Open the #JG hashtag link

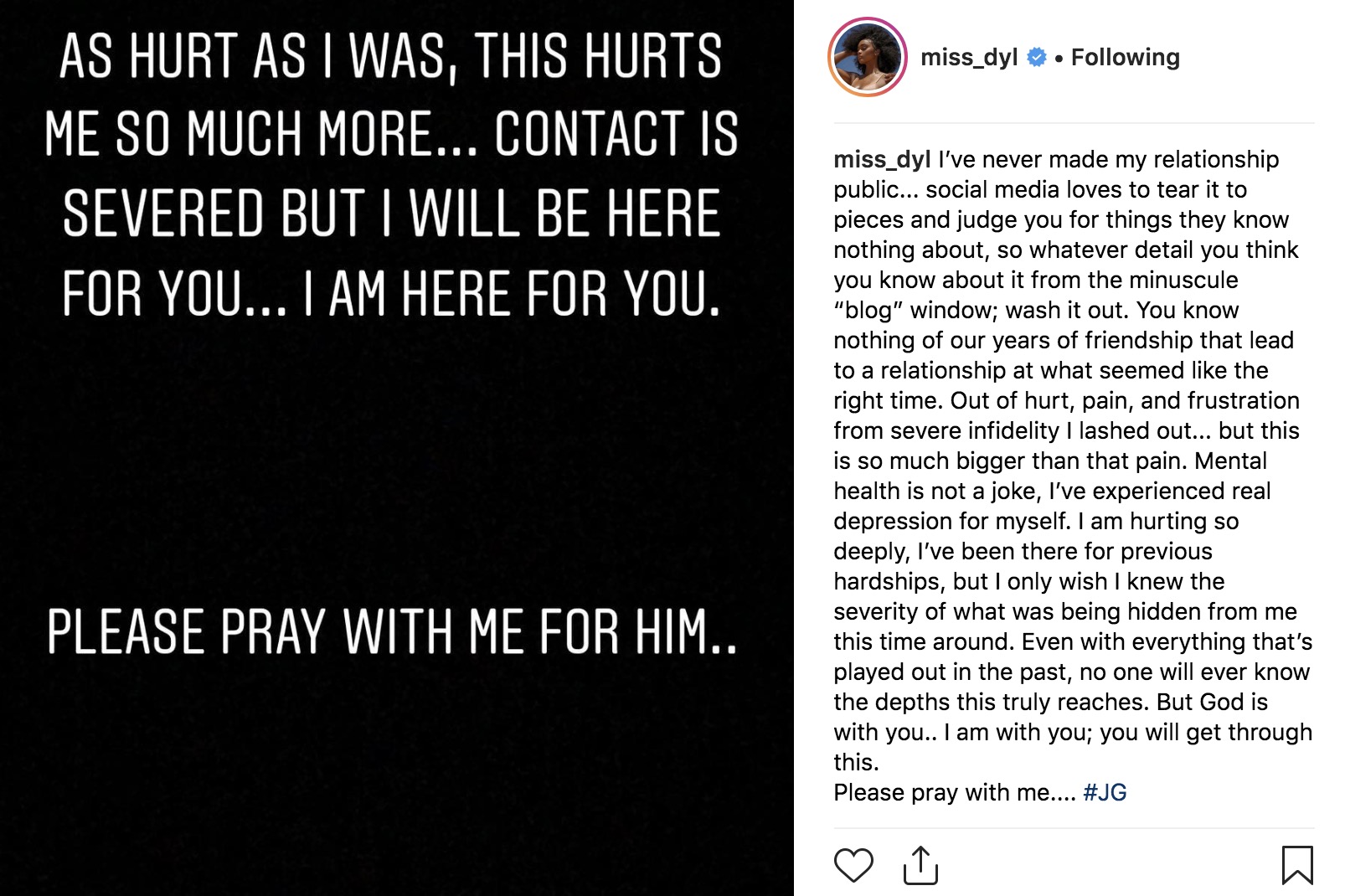pos(1105,792)
